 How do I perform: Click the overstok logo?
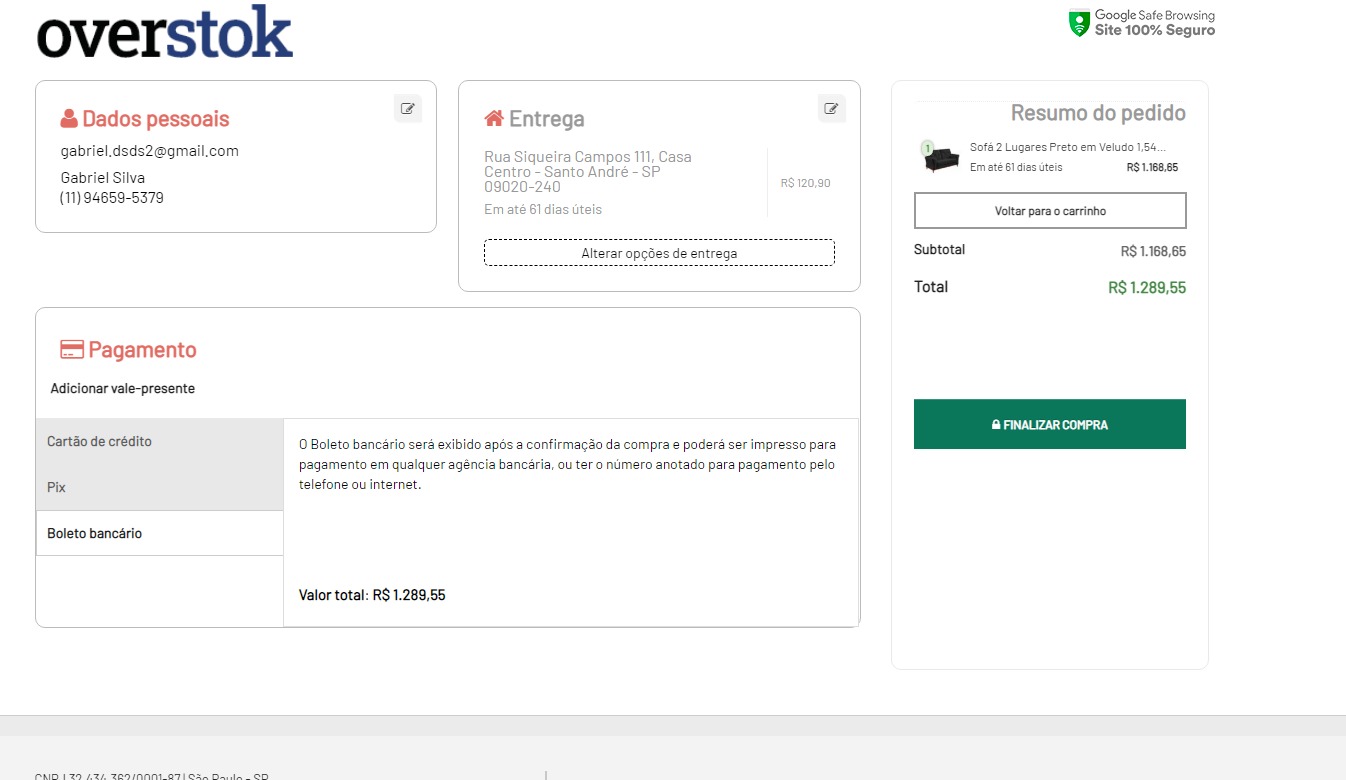click(165, 33)
